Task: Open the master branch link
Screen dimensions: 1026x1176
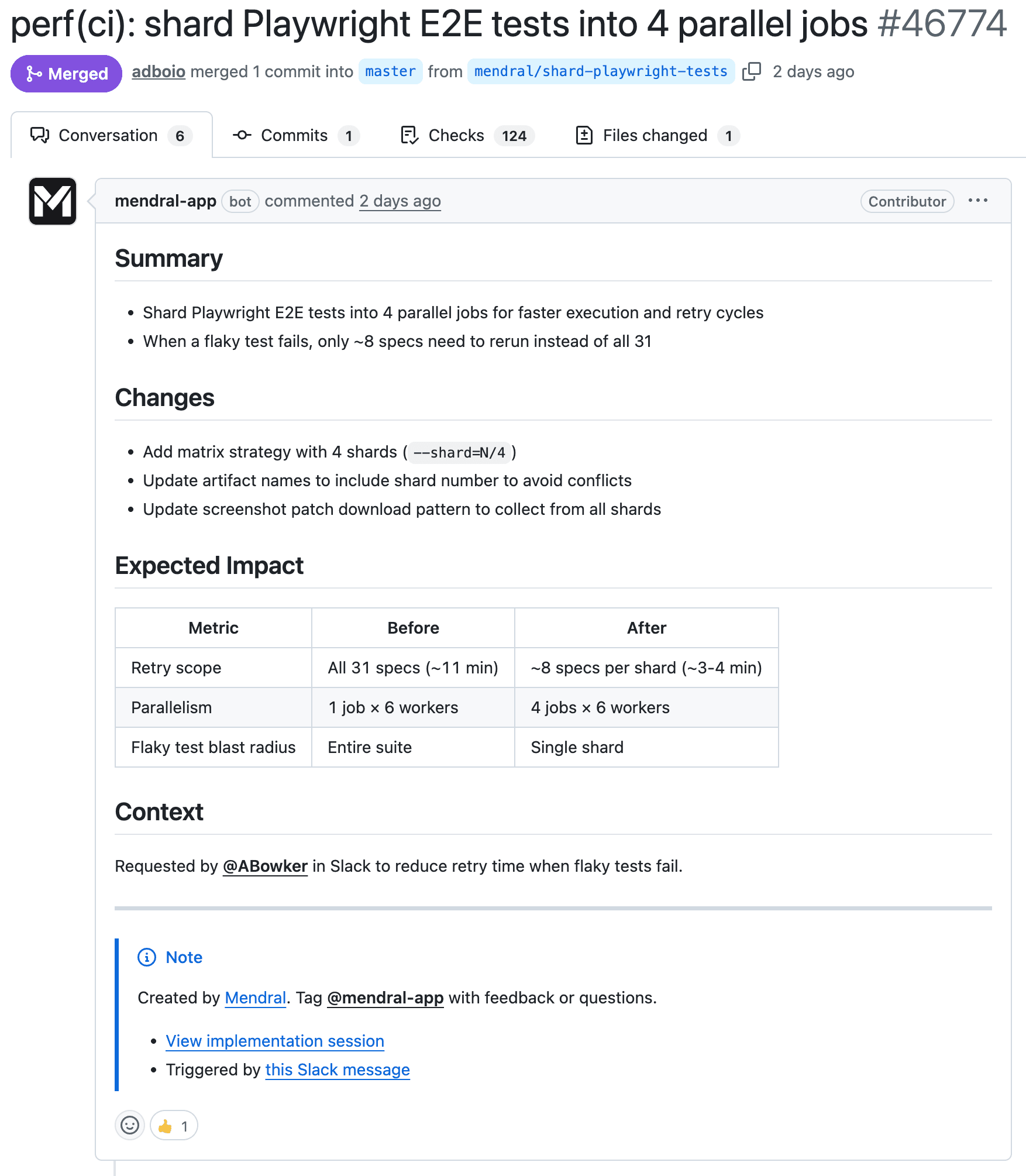Action: click(x=390, y=71)
